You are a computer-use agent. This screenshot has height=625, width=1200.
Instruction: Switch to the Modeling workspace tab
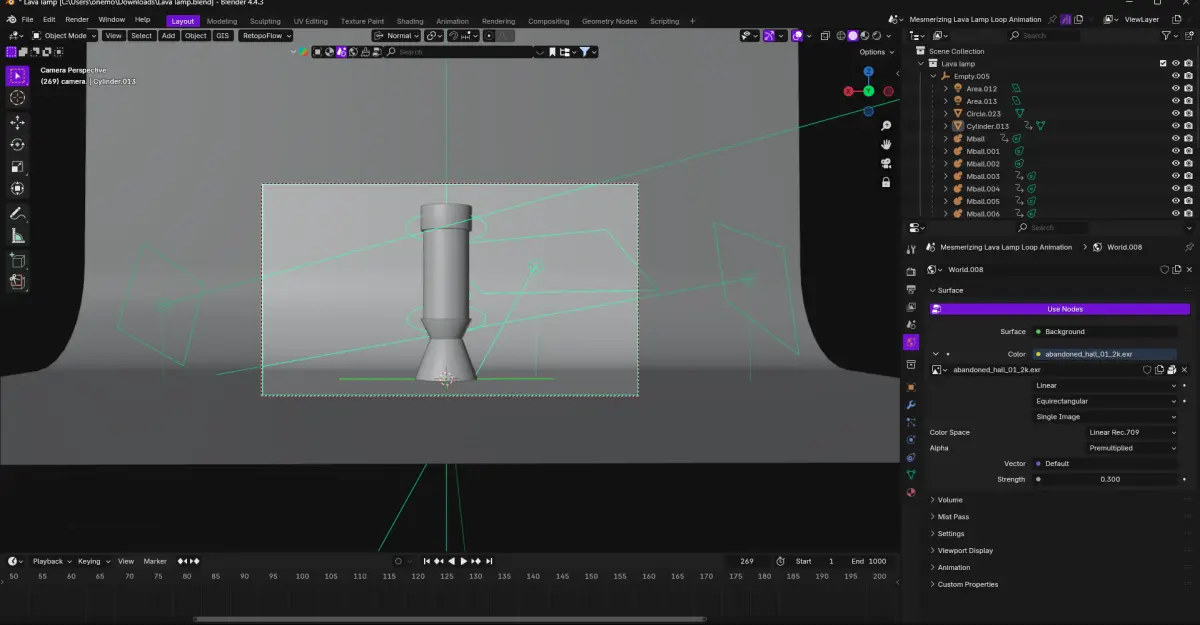[222, 21]
